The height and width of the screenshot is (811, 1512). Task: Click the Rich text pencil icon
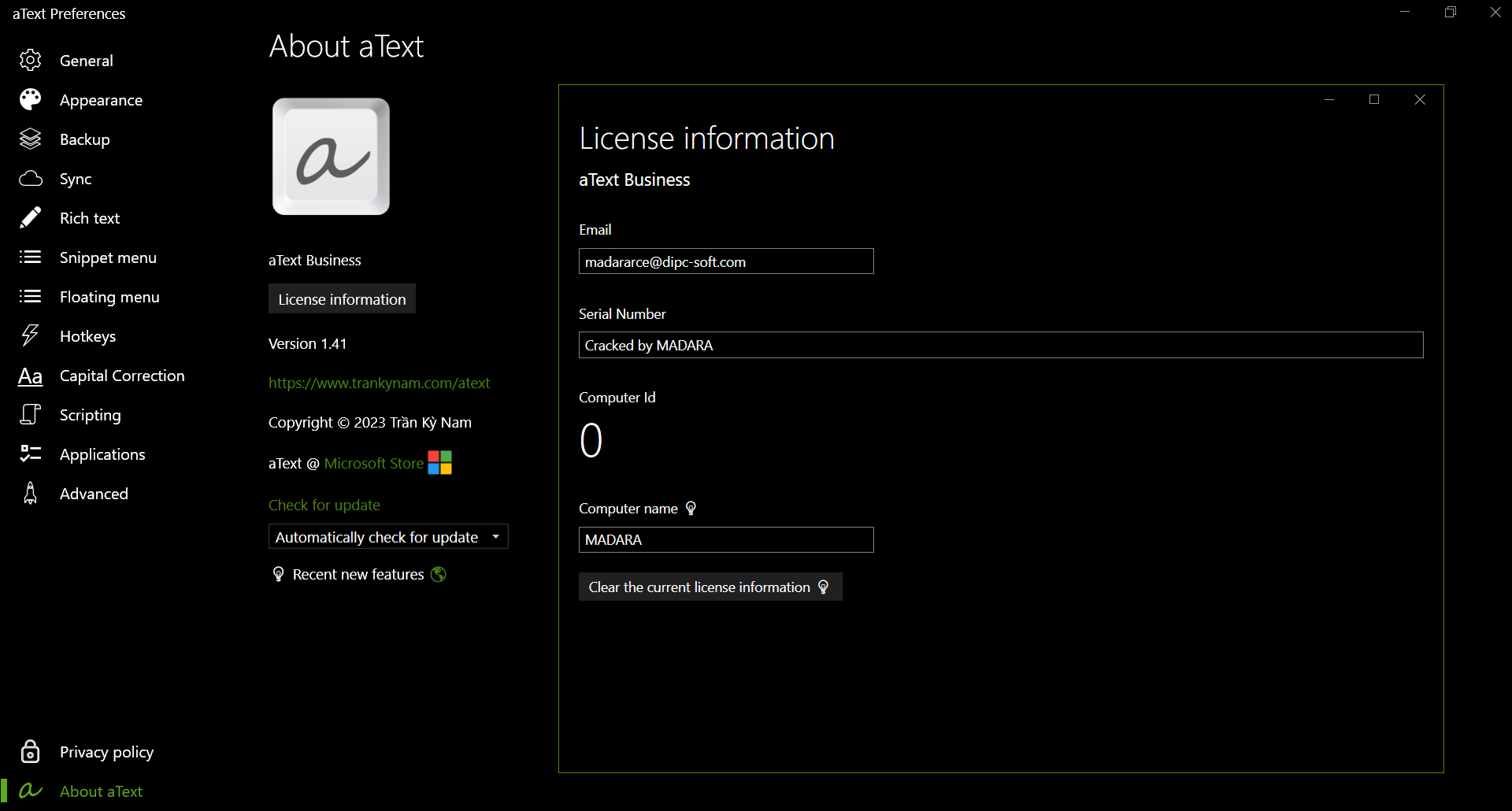click(x=30, y=217)
